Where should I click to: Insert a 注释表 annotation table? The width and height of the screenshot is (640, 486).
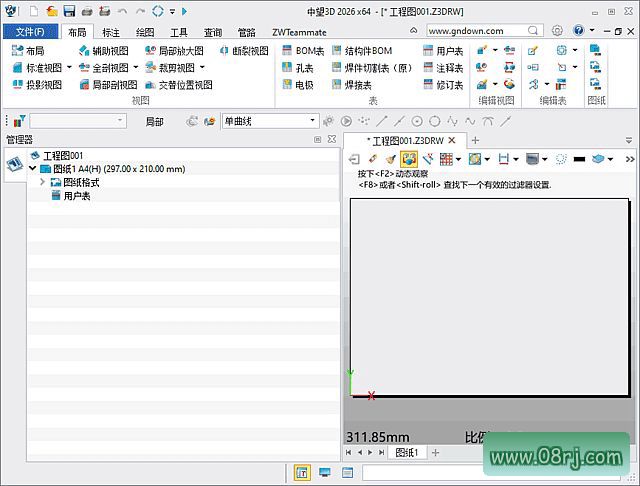443,68
